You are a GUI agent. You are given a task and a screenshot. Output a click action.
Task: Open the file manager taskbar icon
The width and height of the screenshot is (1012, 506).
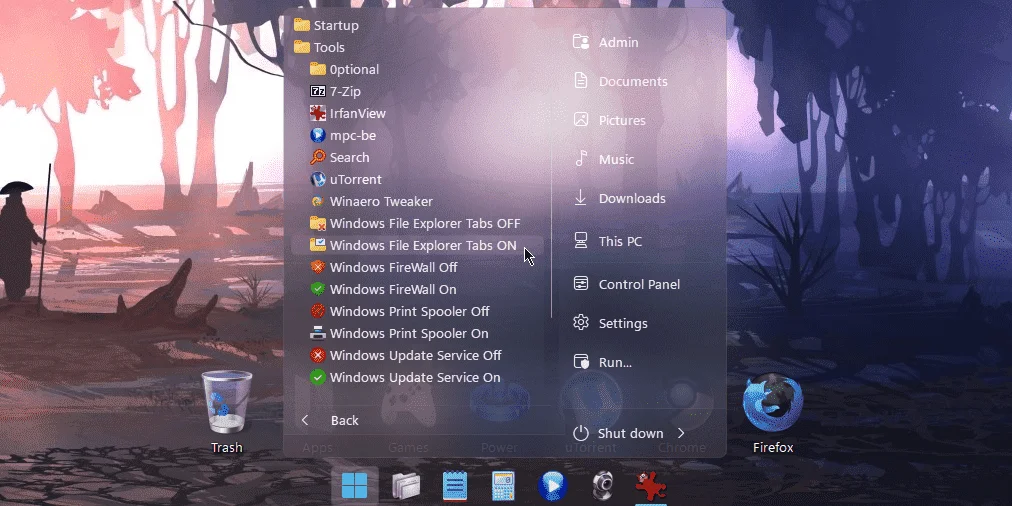406,485
